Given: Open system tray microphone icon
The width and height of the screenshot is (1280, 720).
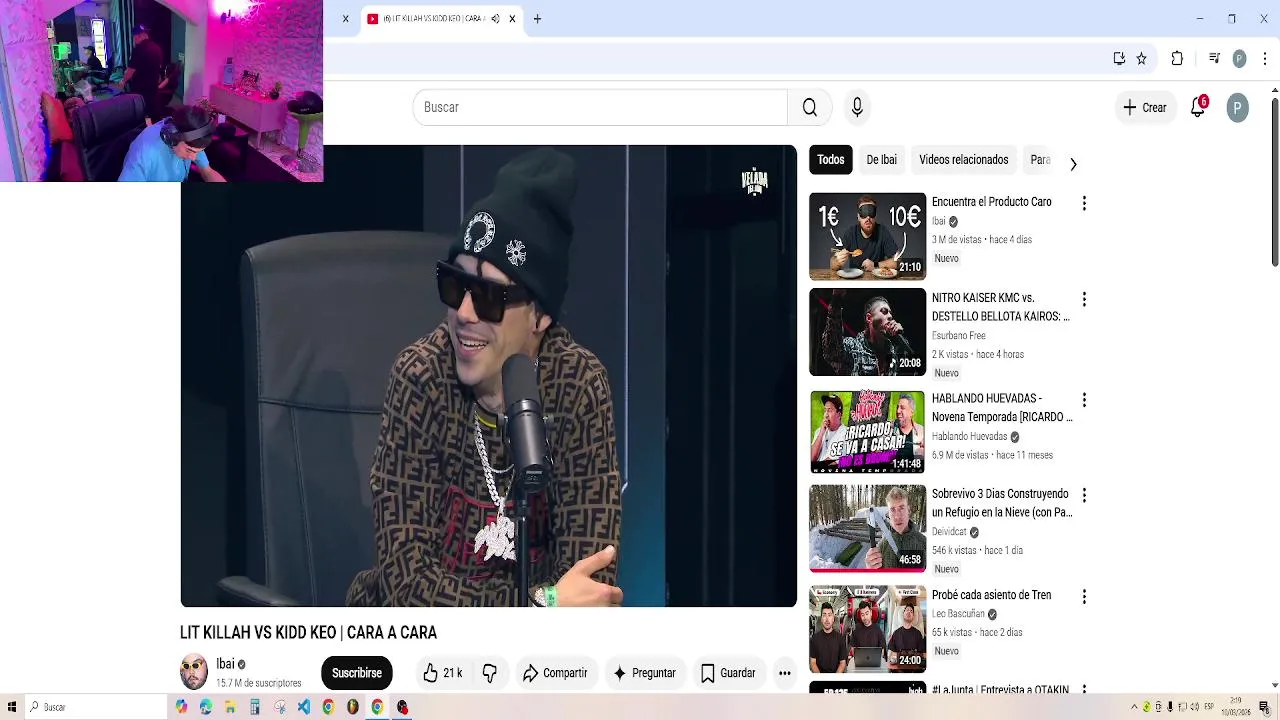Looking at the screenshot, I should point(1170,707).
